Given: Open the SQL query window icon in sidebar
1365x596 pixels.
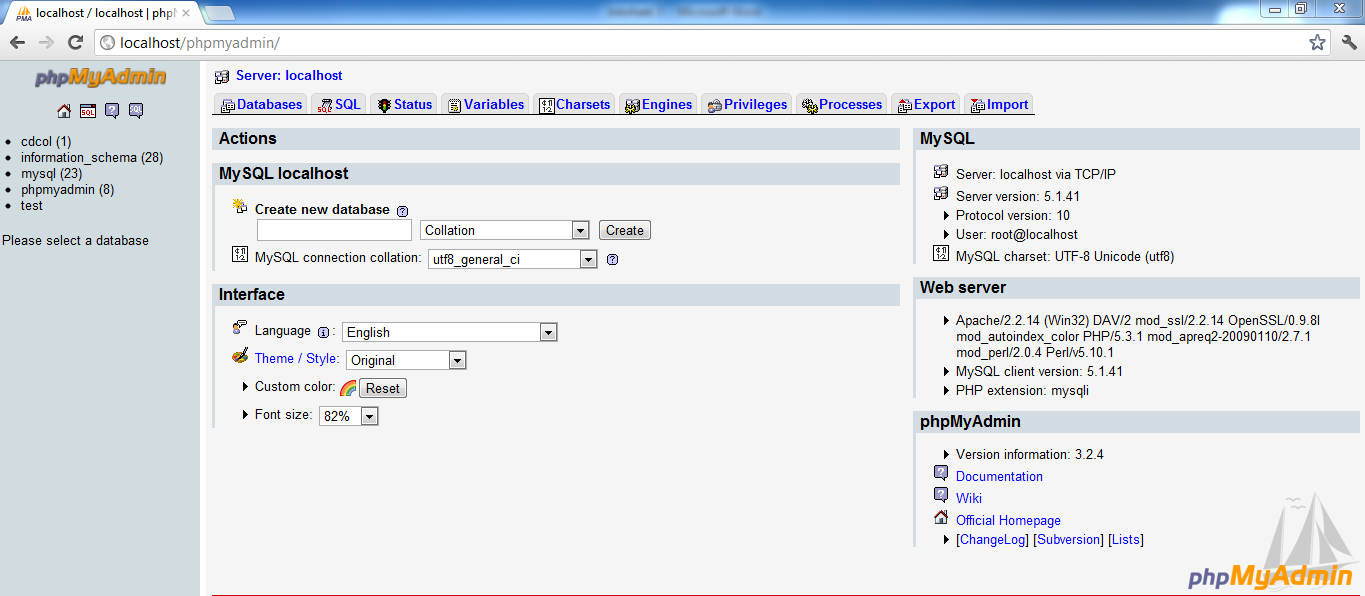Looking at the screenshot, I should coord(88,111).
